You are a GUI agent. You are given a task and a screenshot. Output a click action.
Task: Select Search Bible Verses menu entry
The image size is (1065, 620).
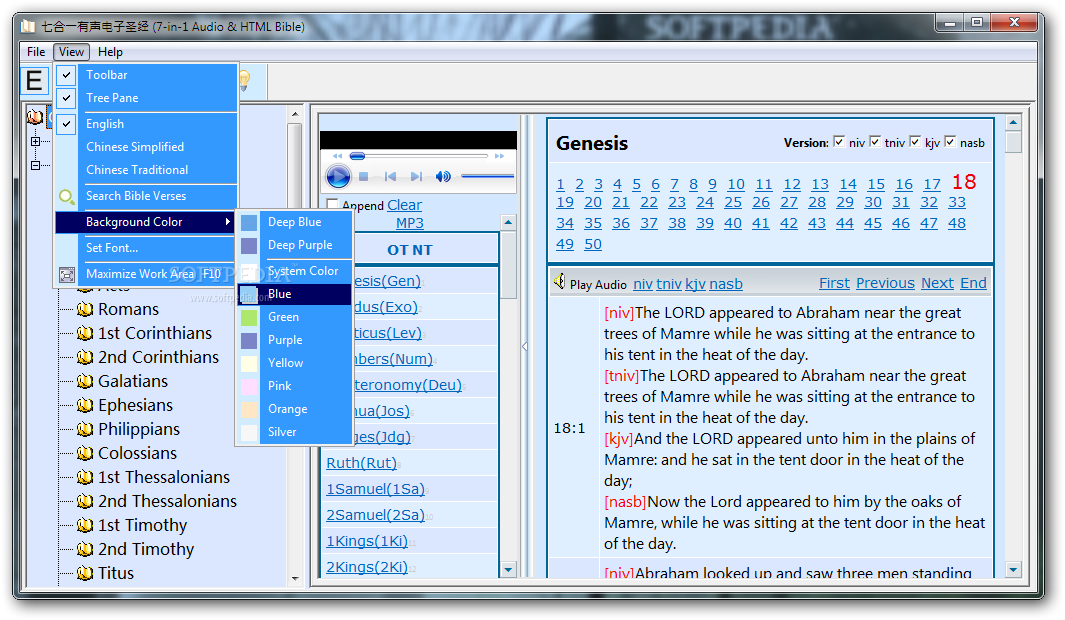pos(136,196)
